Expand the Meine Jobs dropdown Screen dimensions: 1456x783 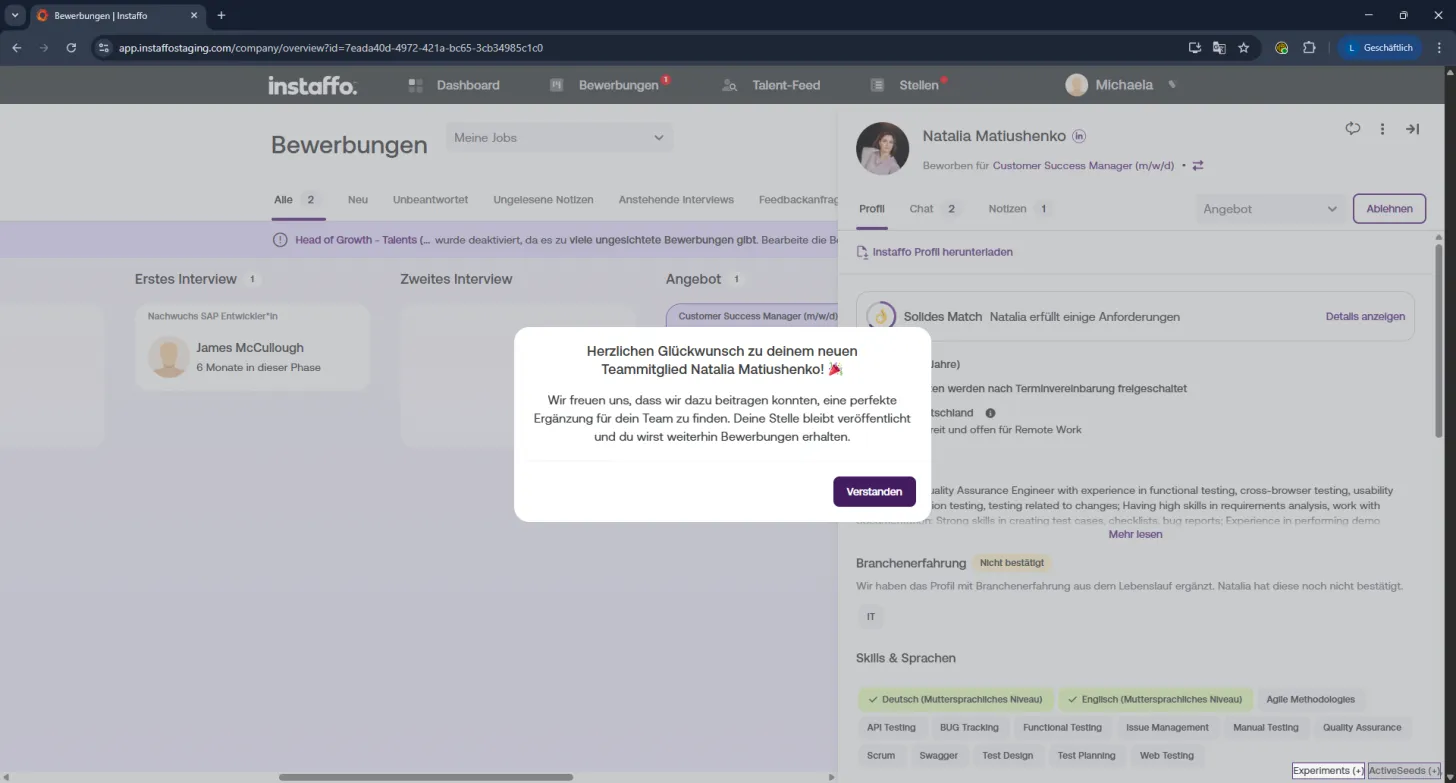click(x=559, y=138)
